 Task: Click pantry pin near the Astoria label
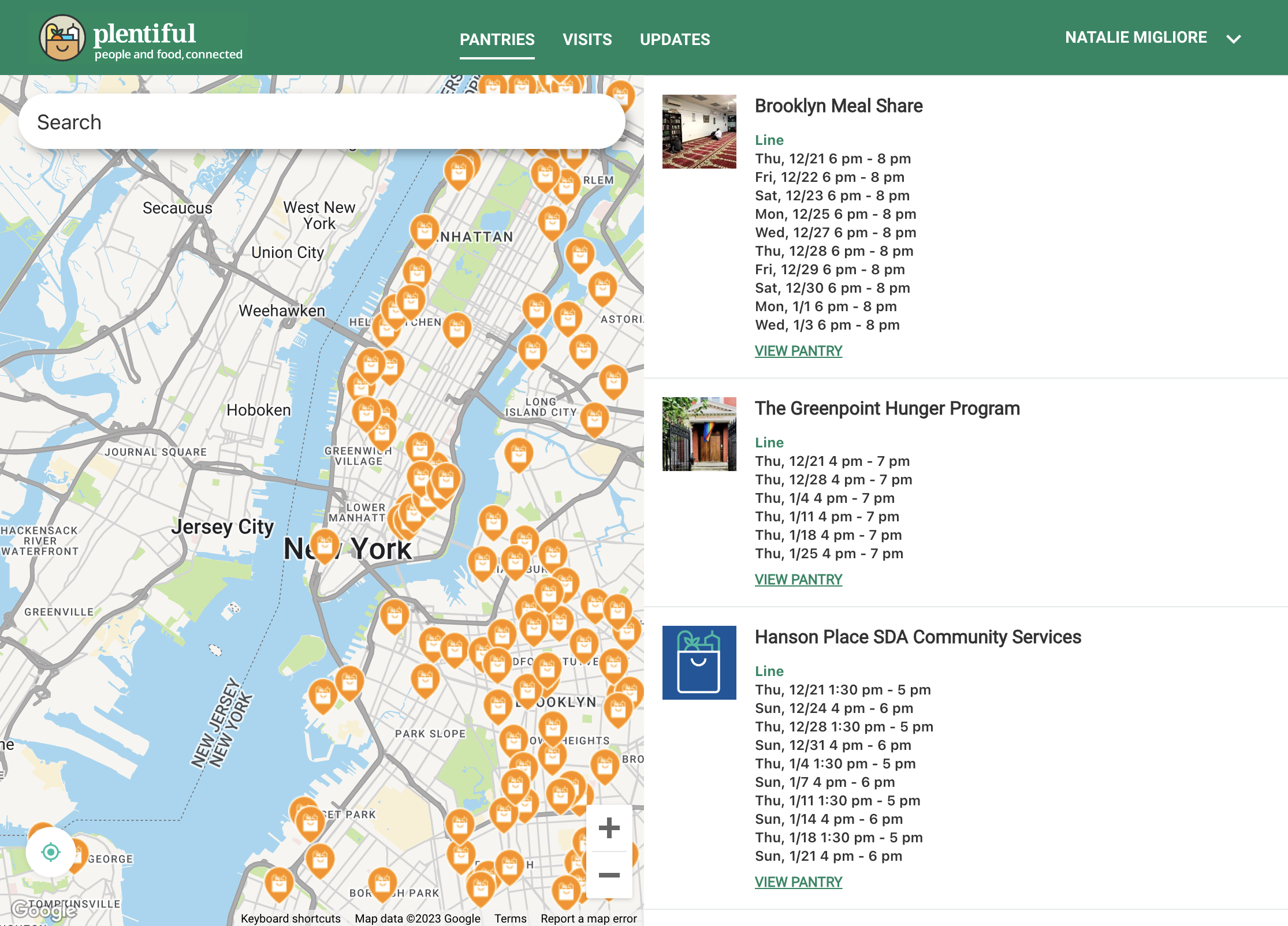602,289
